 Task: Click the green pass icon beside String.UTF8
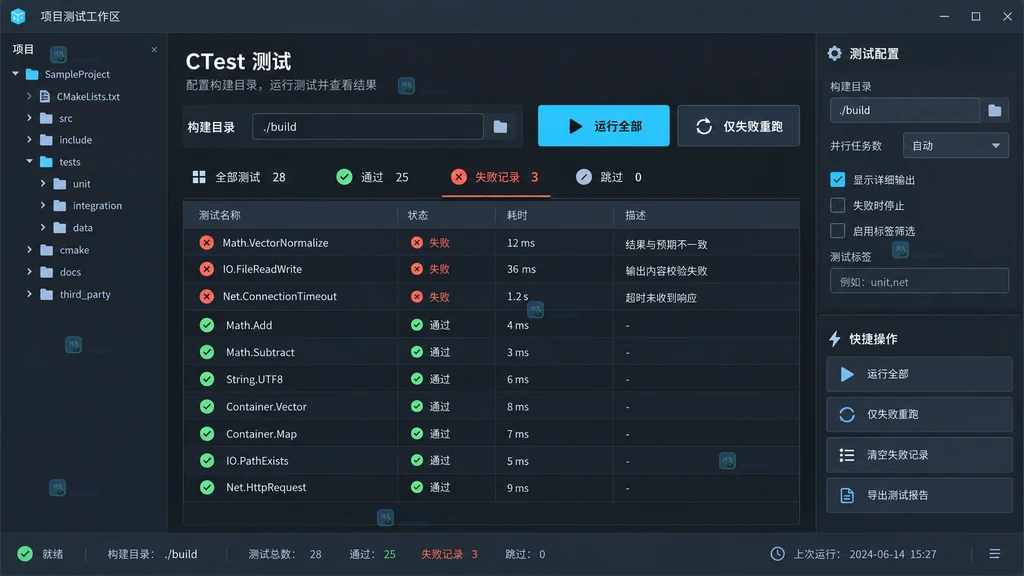coord(207,379)
